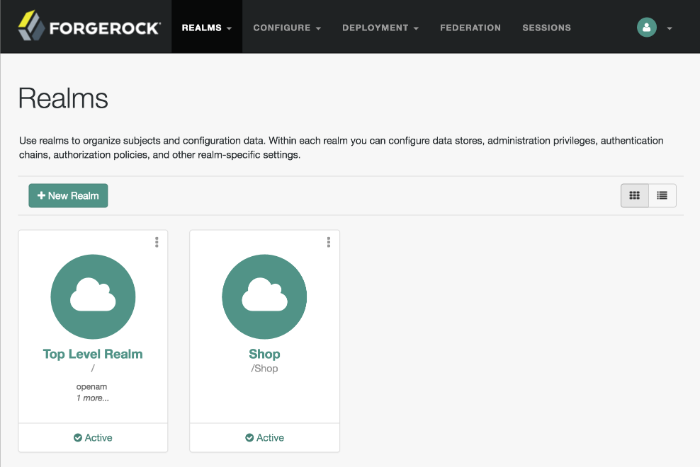700x467 pixels.
Task: Click the Top Level Realm cloud icon
Action: coord(93,296)
